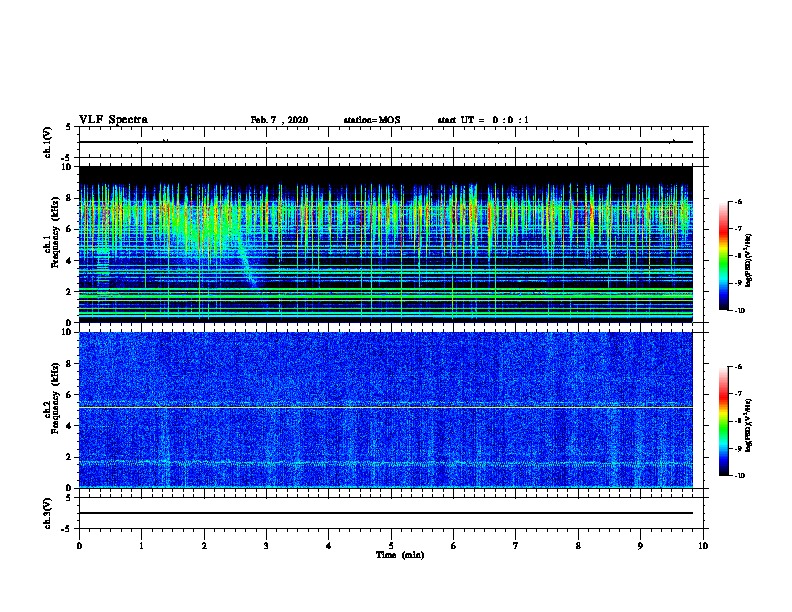Click the time axis tick label "4"
Viewport: 792px width, 612px height.
tap(329, 546)
